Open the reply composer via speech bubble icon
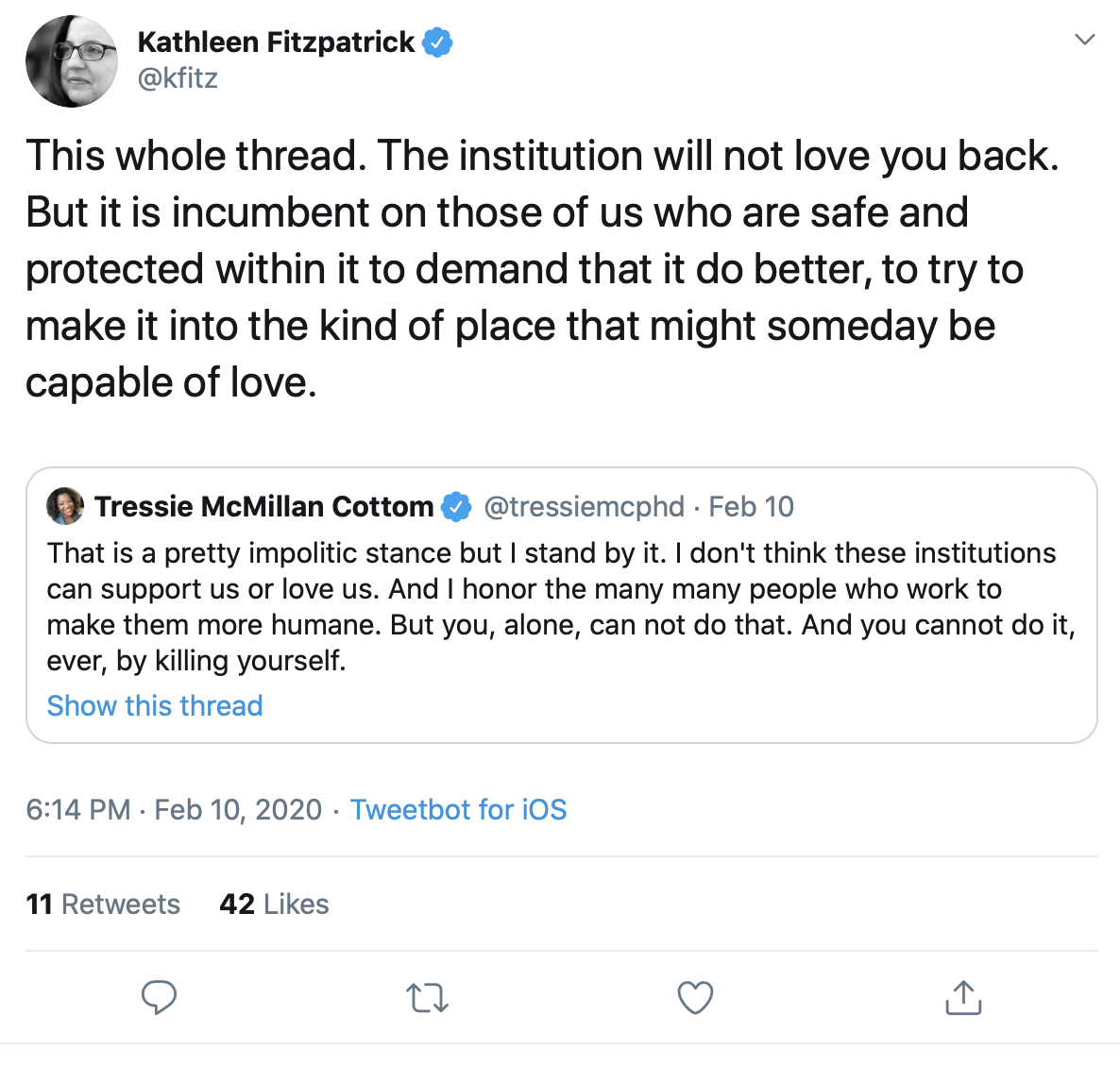The width and height of the screenshot is (1120, 1065). [160, 997]
